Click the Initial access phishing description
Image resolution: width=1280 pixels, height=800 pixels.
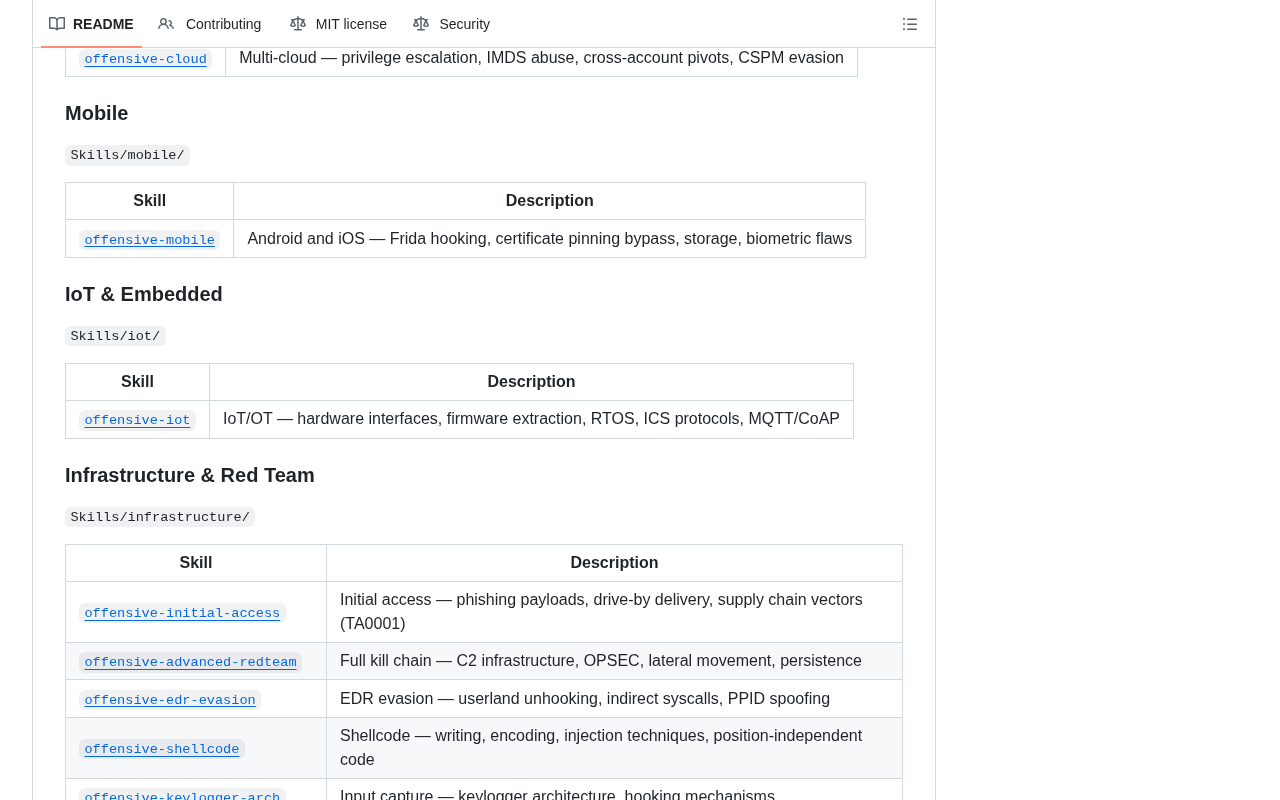click(x=614, y=612)
